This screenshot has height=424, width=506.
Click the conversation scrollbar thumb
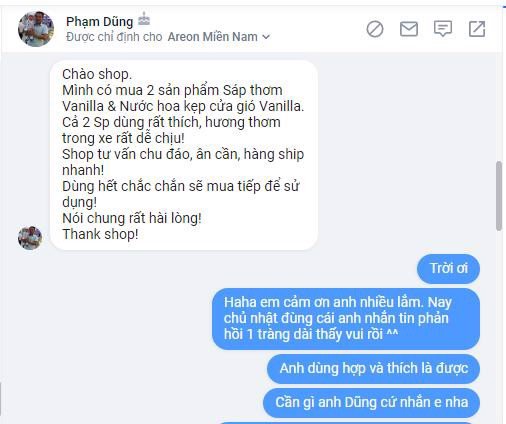click(x=499, y=196)
